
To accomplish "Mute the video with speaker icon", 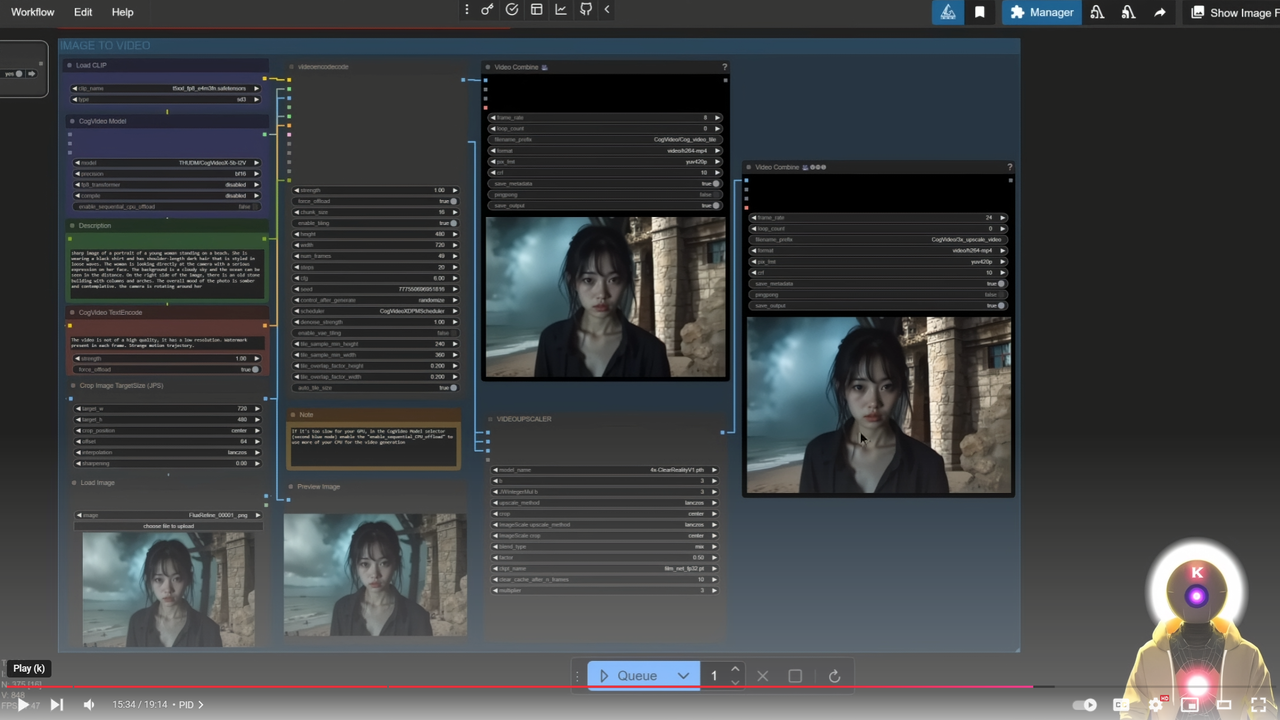I will pyautogui.click(x=89, y=705).
